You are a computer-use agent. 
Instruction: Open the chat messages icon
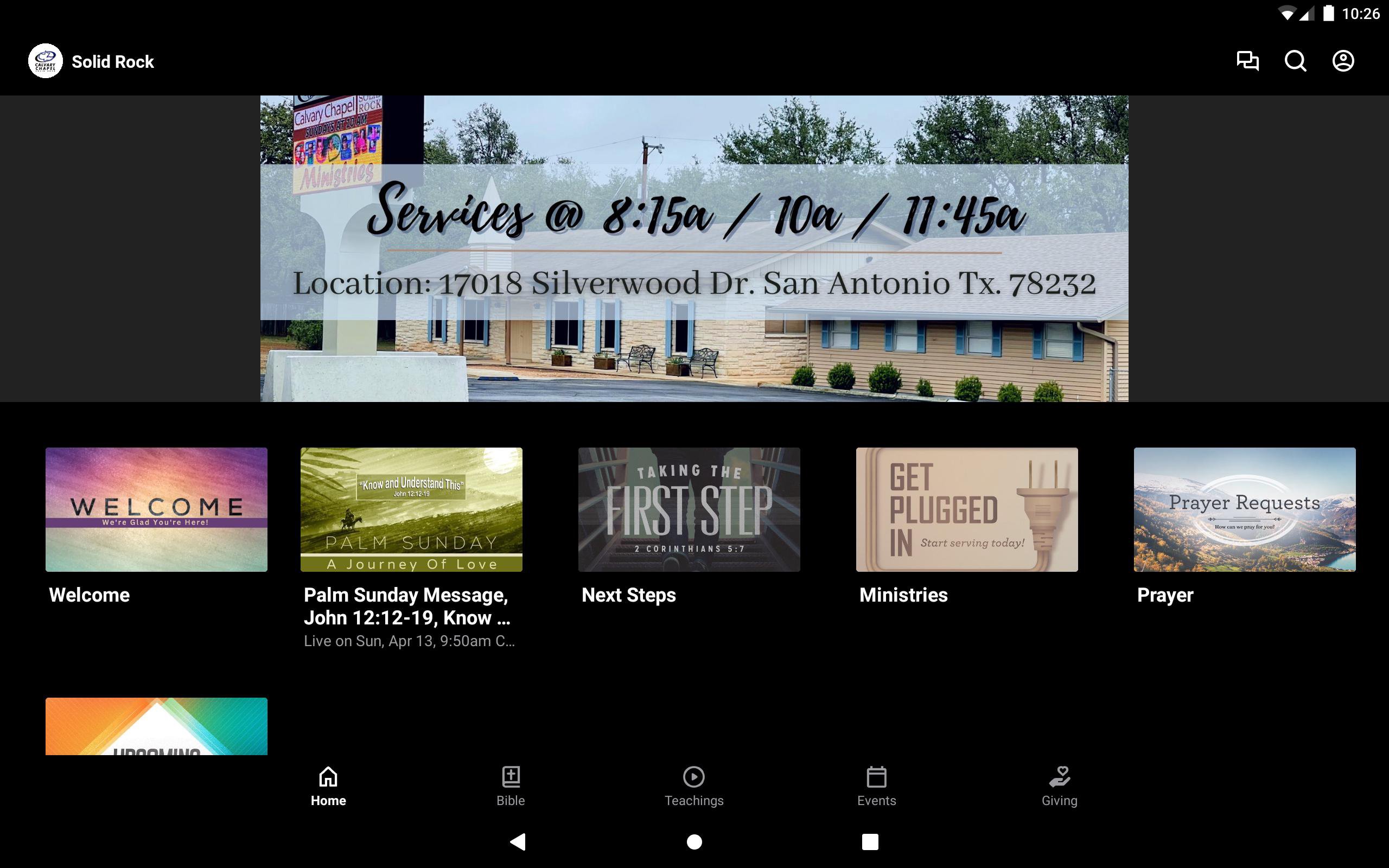pos(1247,61)
